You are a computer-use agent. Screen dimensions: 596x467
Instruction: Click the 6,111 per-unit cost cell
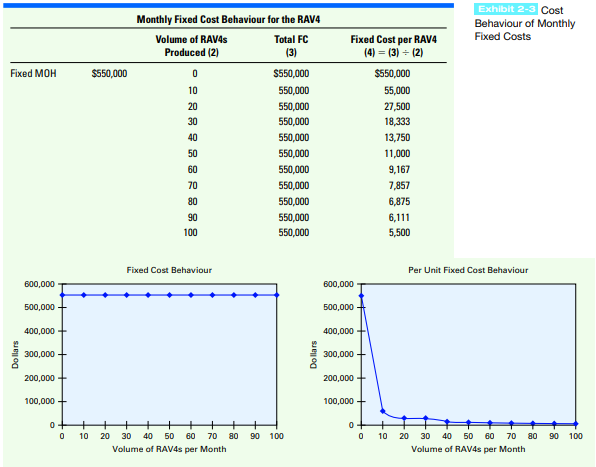pyautogui.click(x=399, y=217)
